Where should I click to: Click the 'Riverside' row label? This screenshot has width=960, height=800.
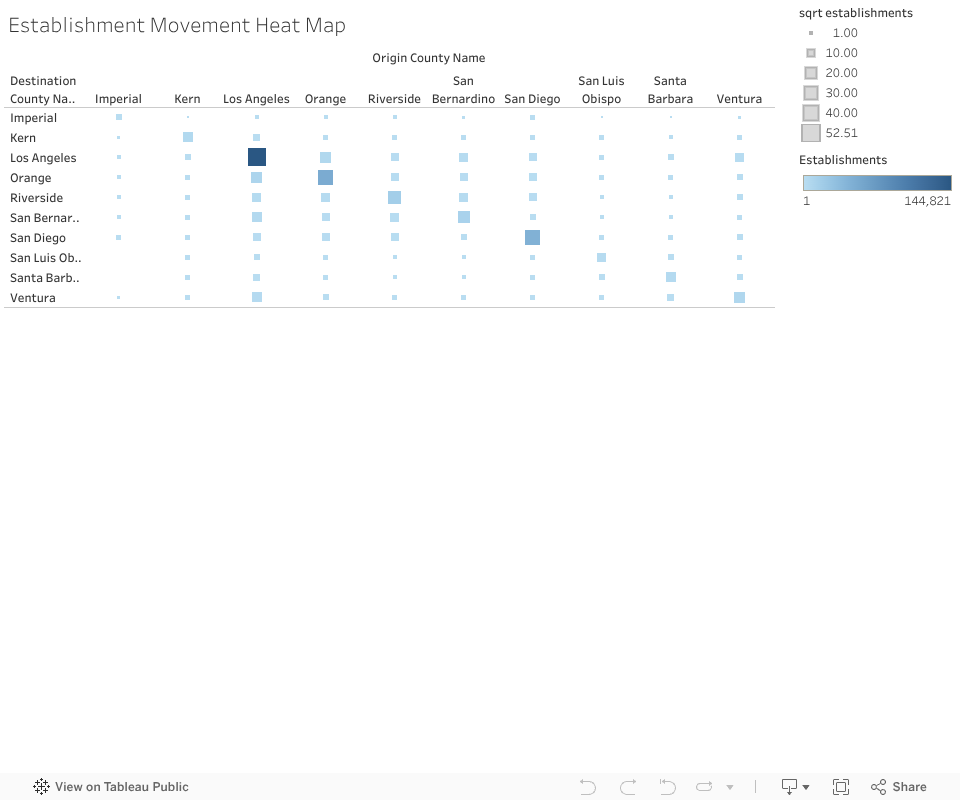[x=36, y=198]
